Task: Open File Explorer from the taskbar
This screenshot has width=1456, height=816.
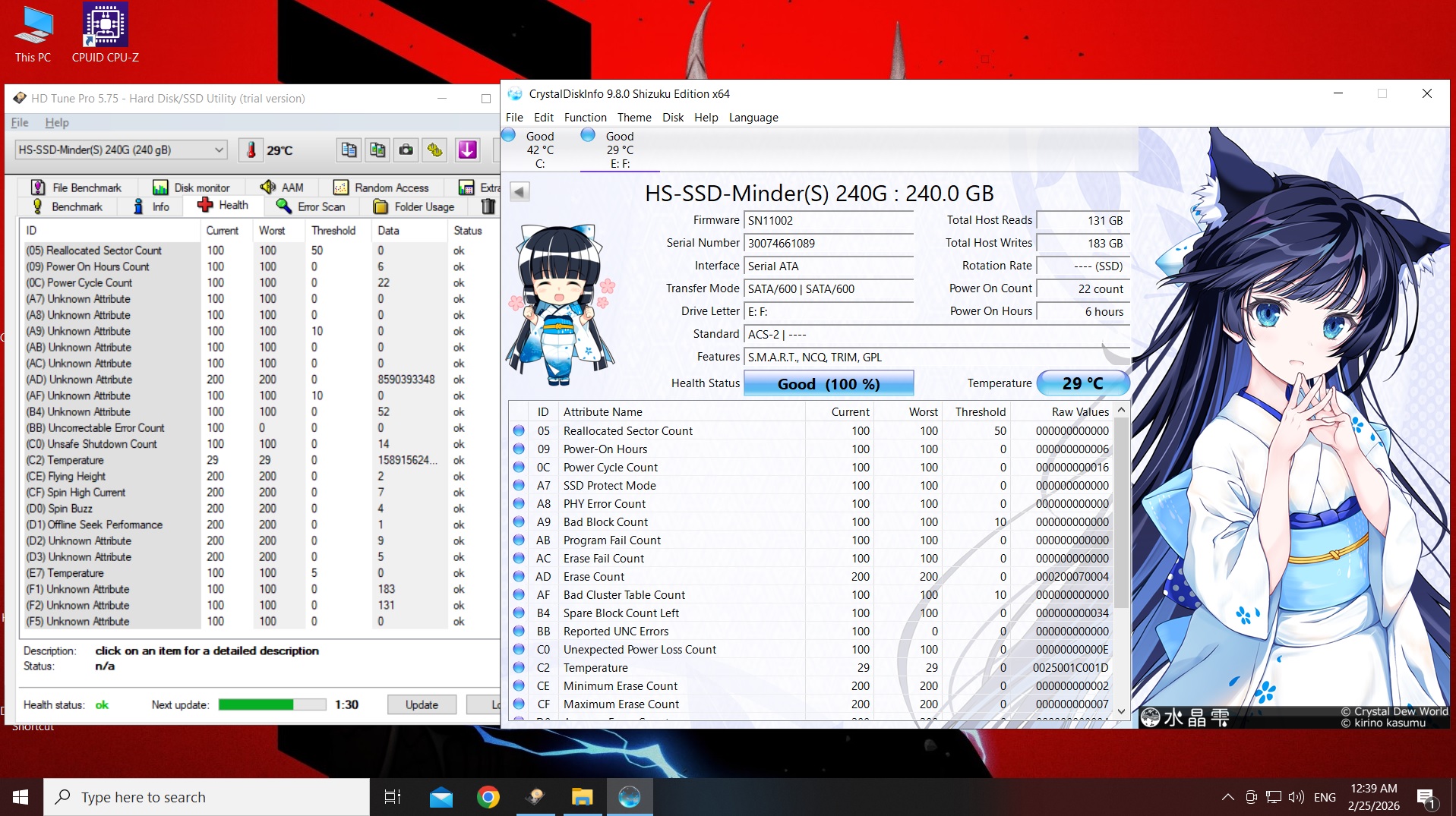Action: (x=582, y=797)
